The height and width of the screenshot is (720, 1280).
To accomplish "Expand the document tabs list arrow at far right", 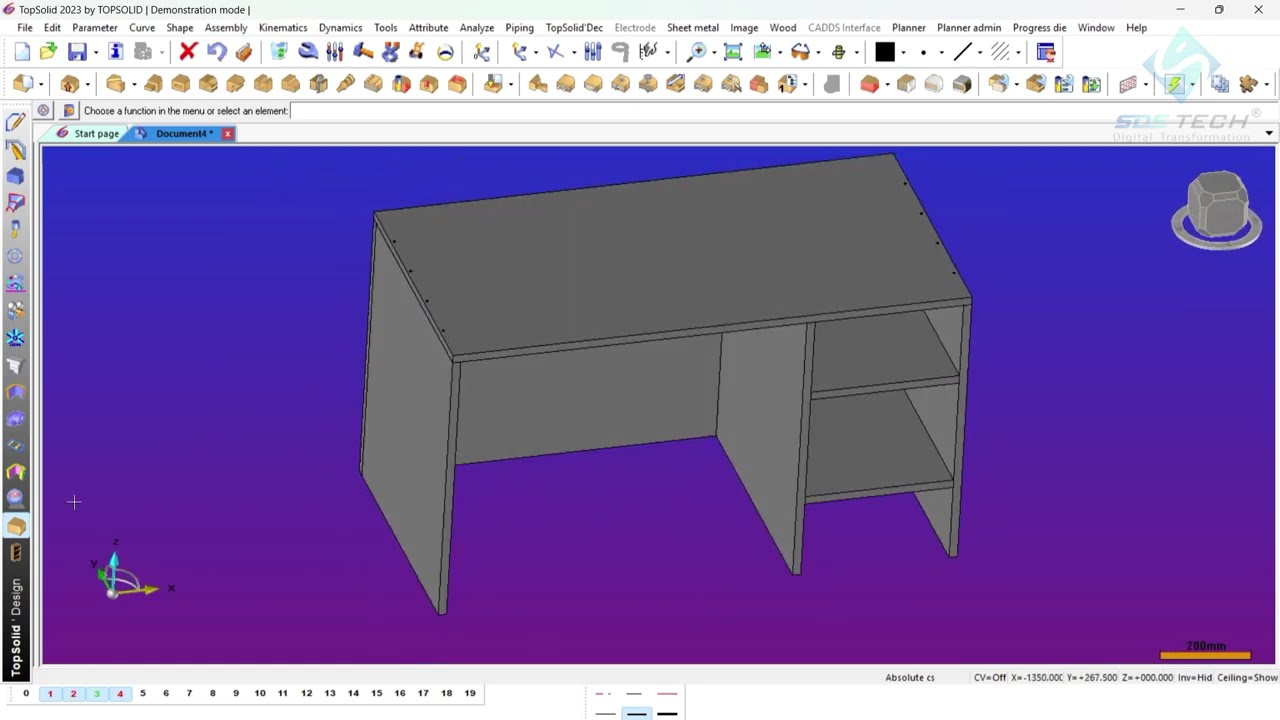I will (1269, 133).
